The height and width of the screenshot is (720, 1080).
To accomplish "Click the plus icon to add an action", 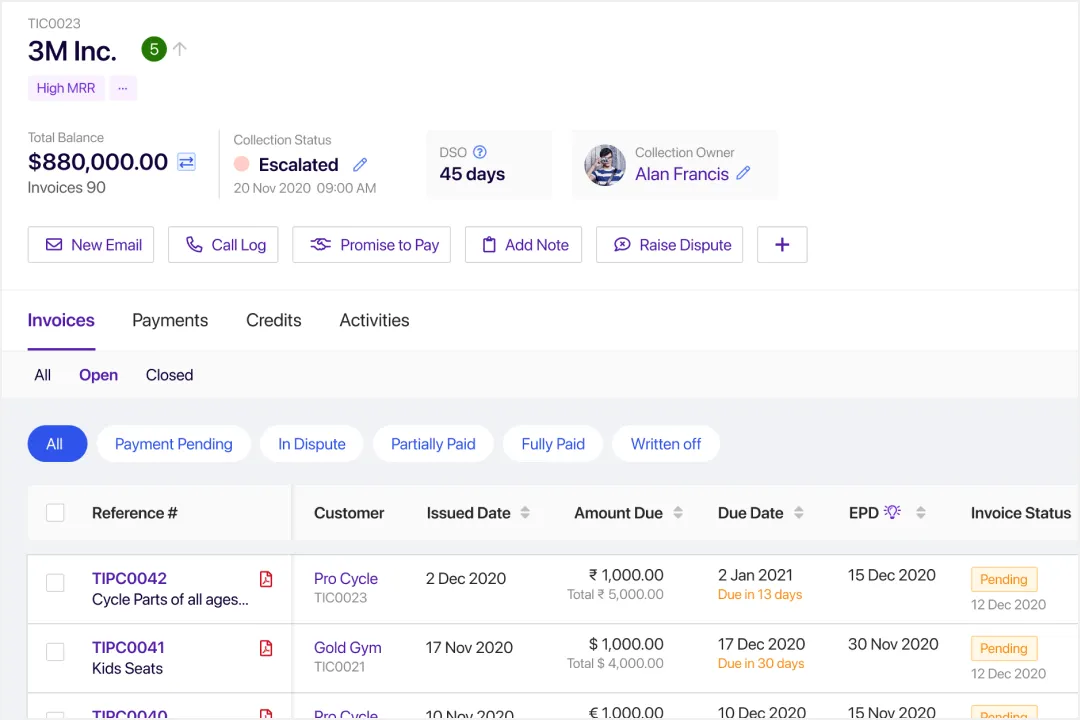I will coord(782,244).
